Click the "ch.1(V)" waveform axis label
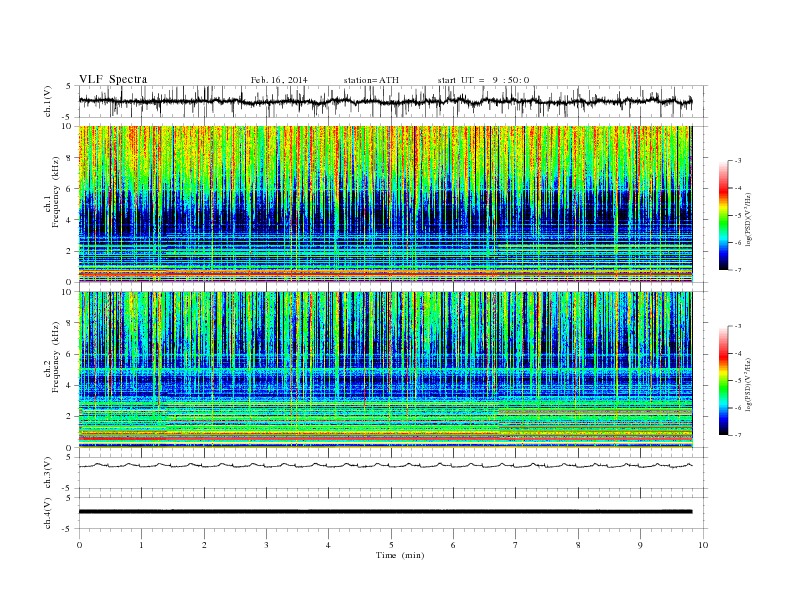The image size is (792, 612). (x=48, y=102)
